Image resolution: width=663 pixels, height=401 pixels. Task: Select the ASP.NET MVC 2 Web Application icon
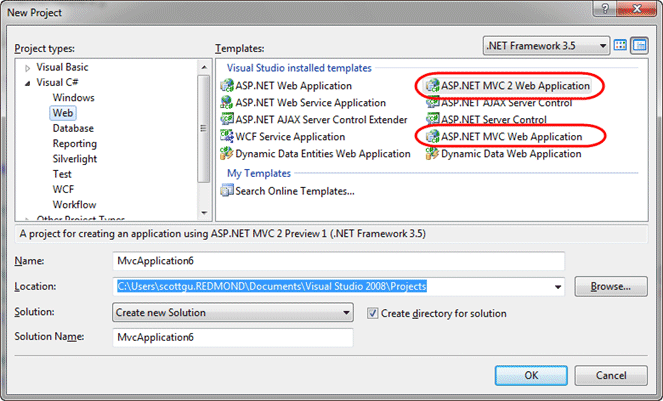click(x=433, y=85)
